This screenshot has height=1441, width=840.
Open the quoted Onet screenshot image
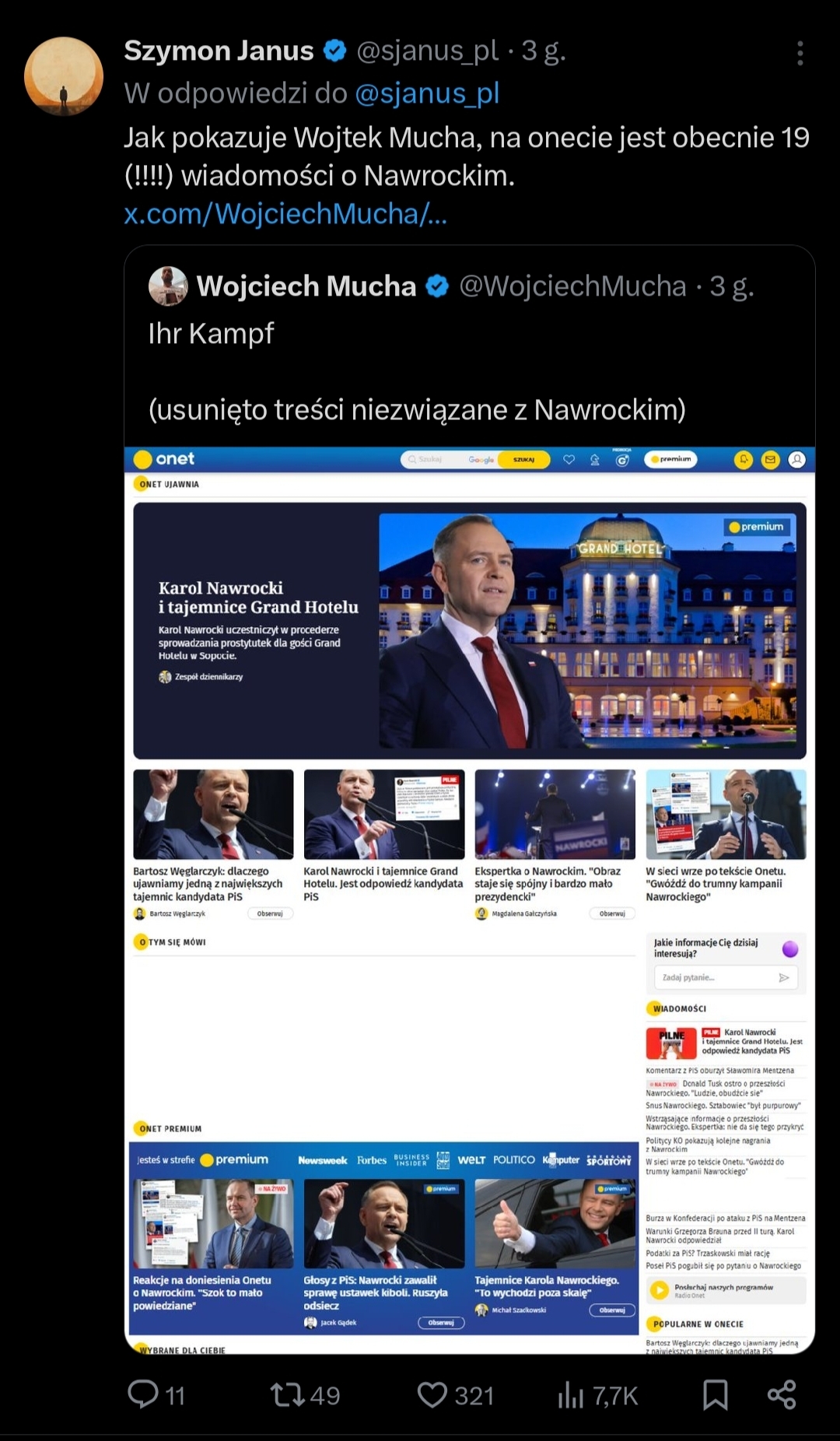(470, 900)
